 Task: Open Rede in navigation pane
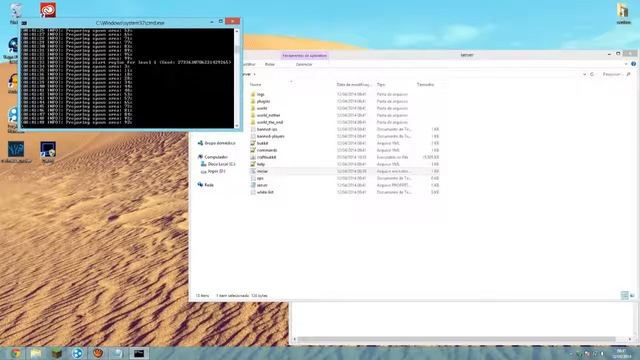click(206, 185)
